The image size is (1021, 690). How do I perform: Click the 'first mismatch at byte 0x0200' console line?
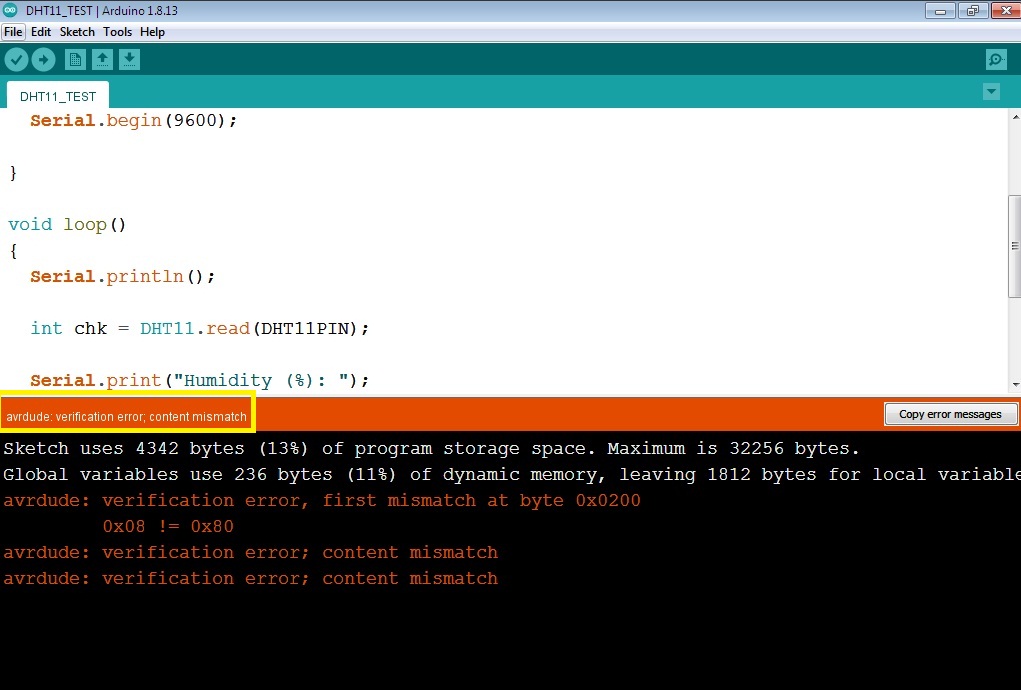(x=322, y=501)
